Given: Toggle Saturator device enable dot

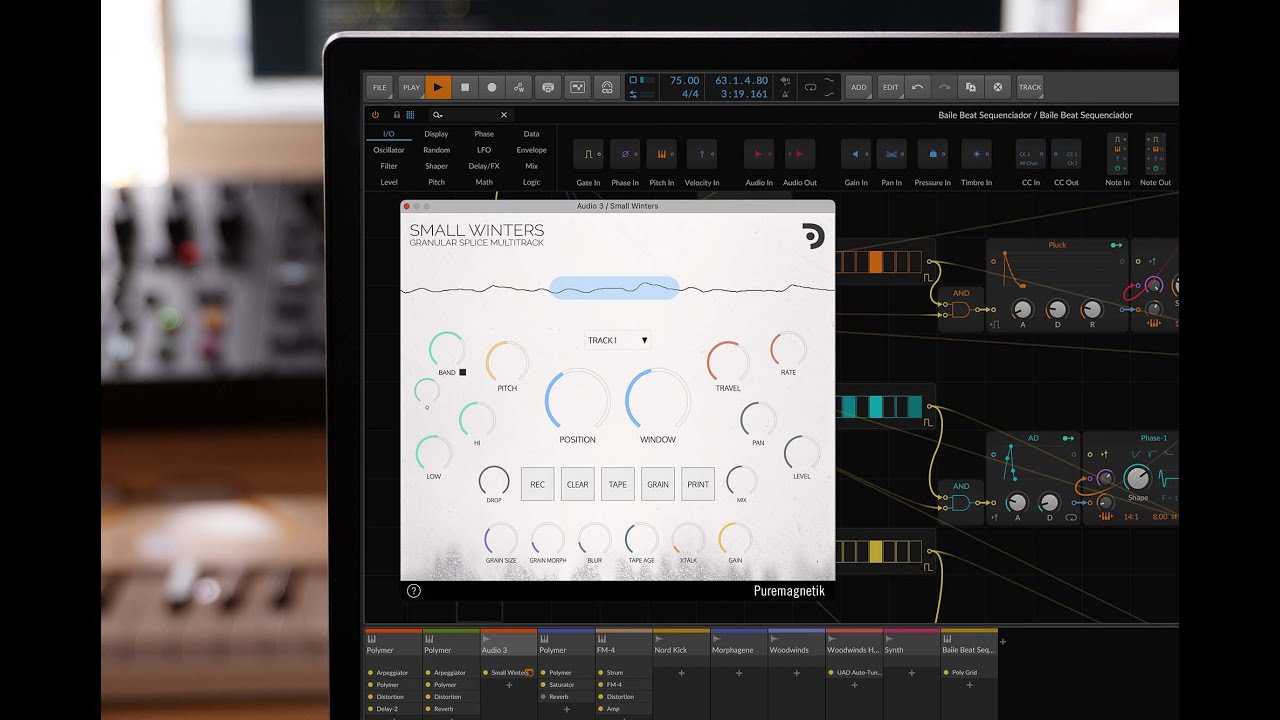Looking at the screenshot, I should pyautogui.click(x=543, y=685).
